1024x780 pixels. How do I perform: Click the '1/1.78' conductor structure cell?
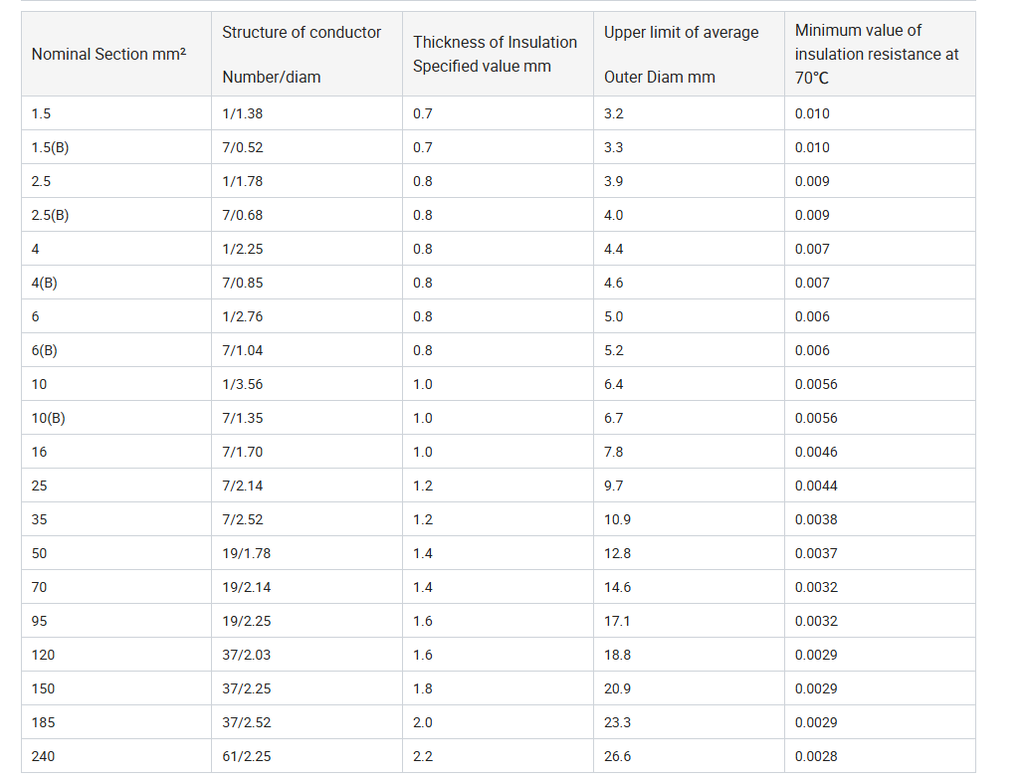point(243,181)
